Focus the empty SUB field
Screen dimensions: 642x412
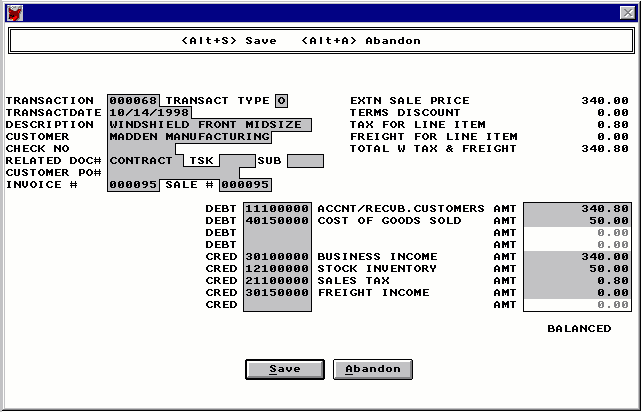tap(305, 161)
